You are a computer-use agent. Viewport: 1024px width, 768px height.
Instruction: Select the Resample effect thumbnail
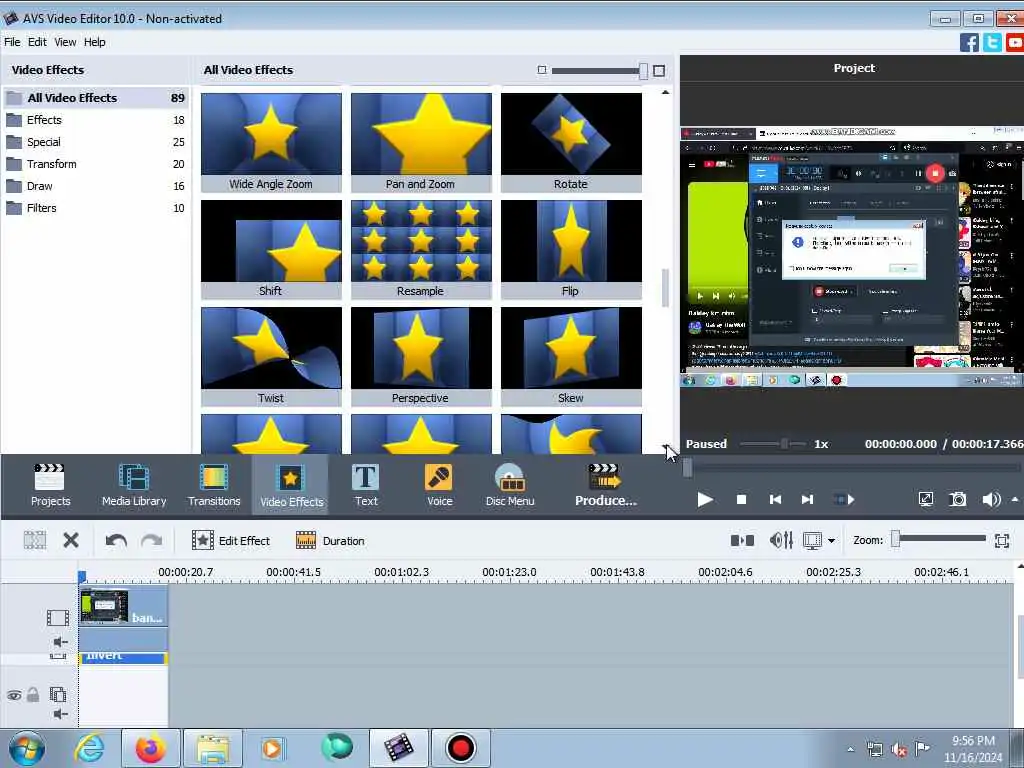coord(421,249)
